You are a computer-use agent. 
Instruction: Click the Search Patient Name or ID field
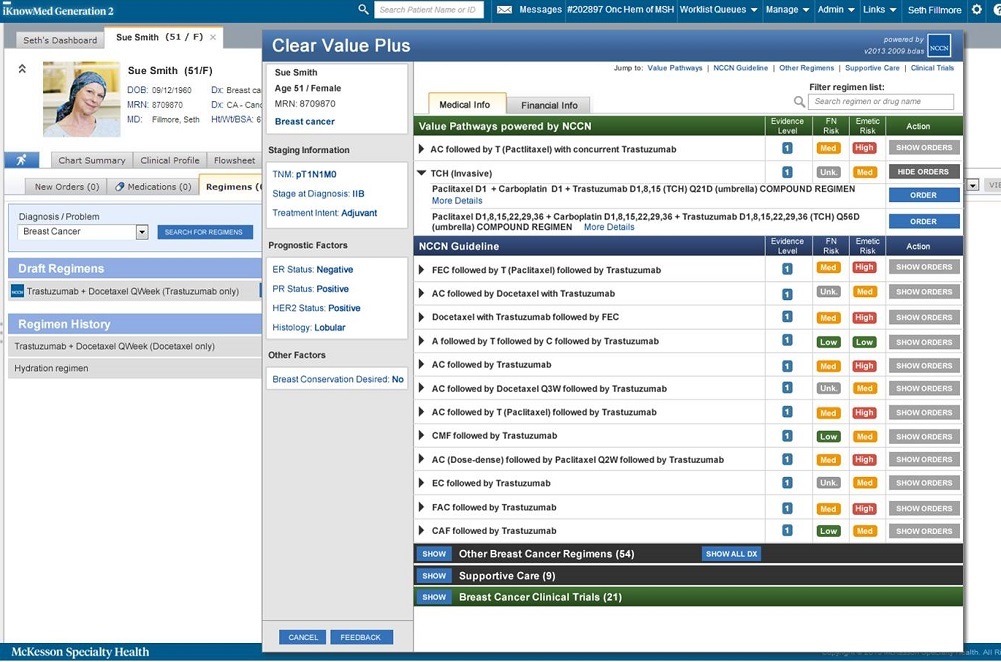tap(428, 10)
